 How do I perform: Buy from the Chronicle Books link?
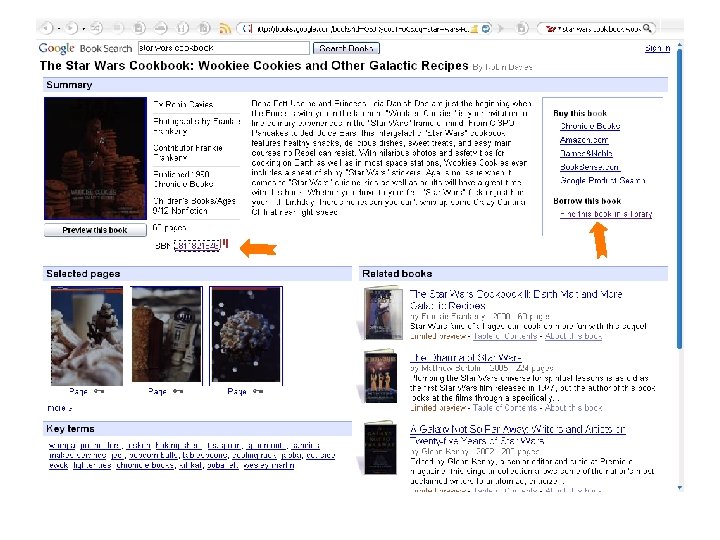tap(590, 126)
